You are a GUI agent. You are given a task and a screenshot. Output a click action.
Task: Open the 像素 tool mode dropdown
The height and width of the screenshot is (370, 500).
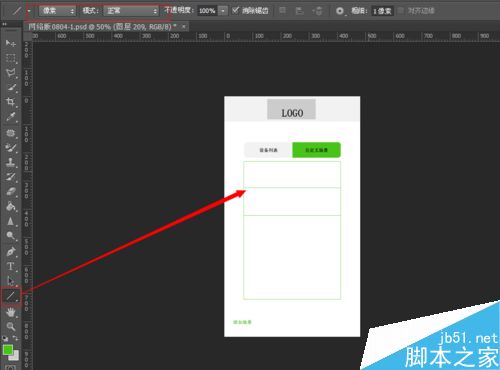57,11
